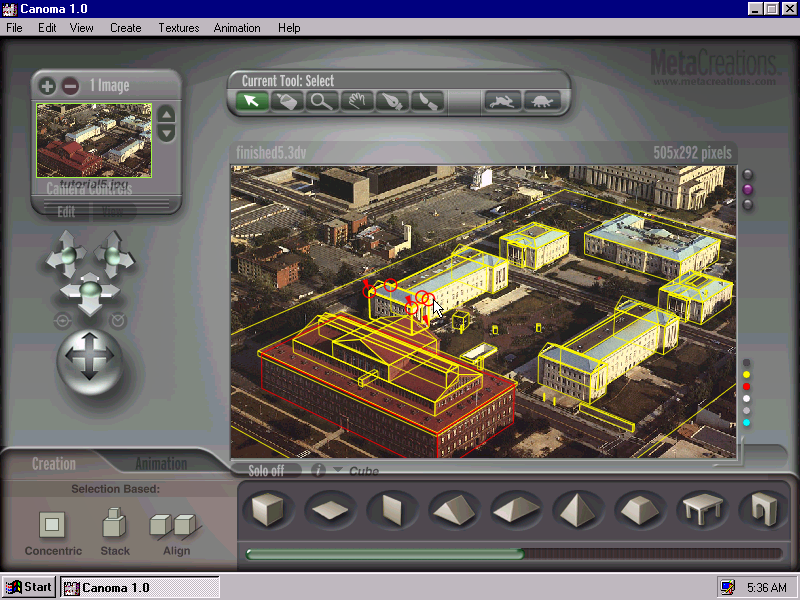Image resolution: width=800 pixels, height=600 pixels.
Task: Create a Cube primitive
Action: click(x=268, y=509)
